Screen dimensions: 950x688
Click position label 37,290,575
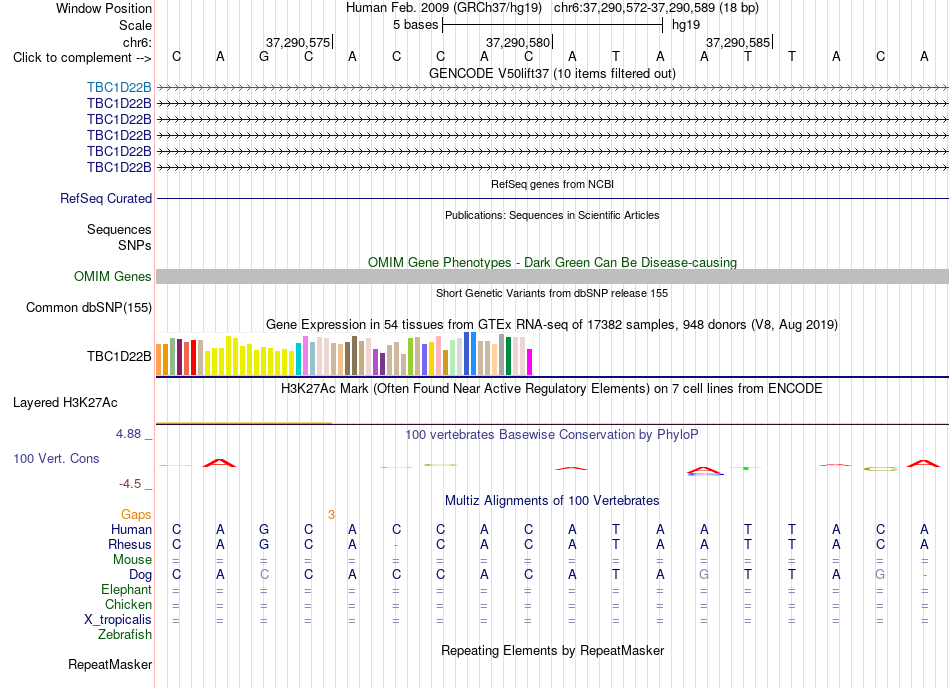pos(298,42)
